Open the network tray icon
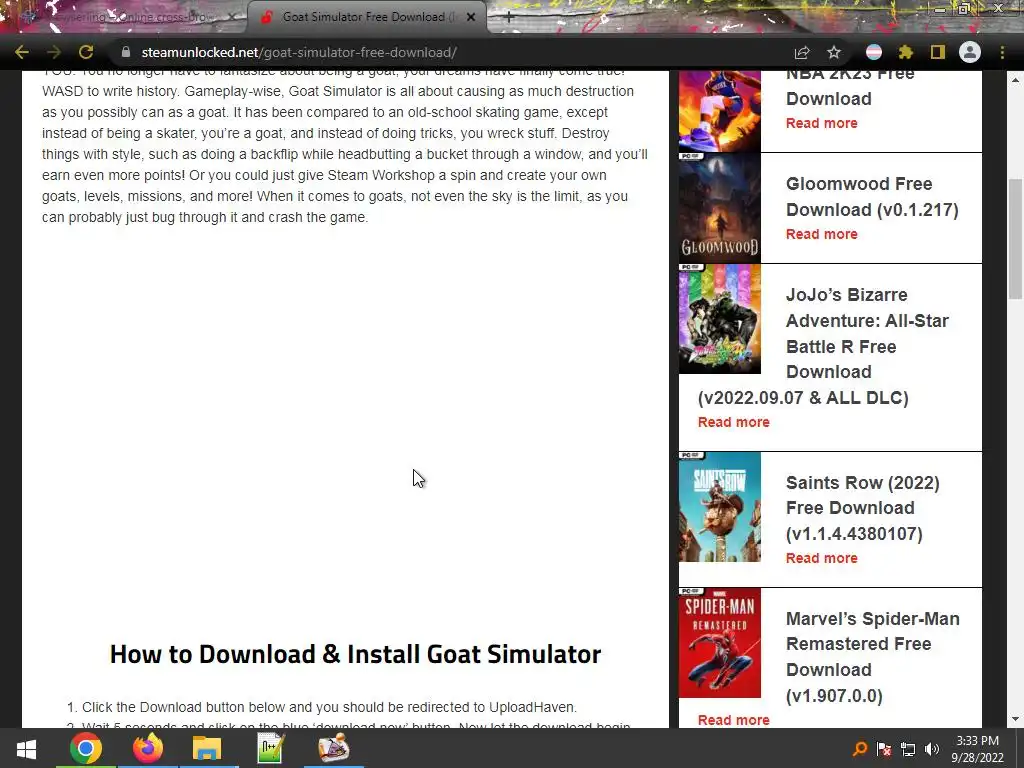This screenshot has width=1024, height=768. pos(908,748)
